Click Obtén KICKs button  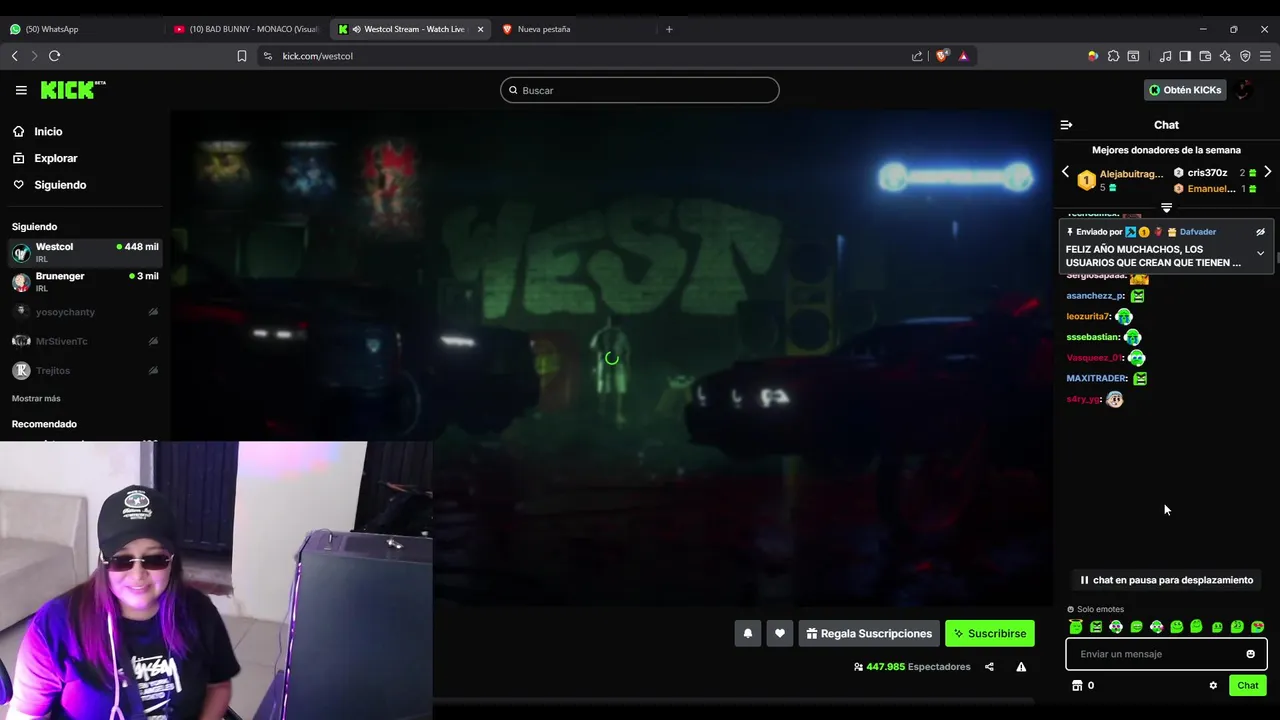1185,90
